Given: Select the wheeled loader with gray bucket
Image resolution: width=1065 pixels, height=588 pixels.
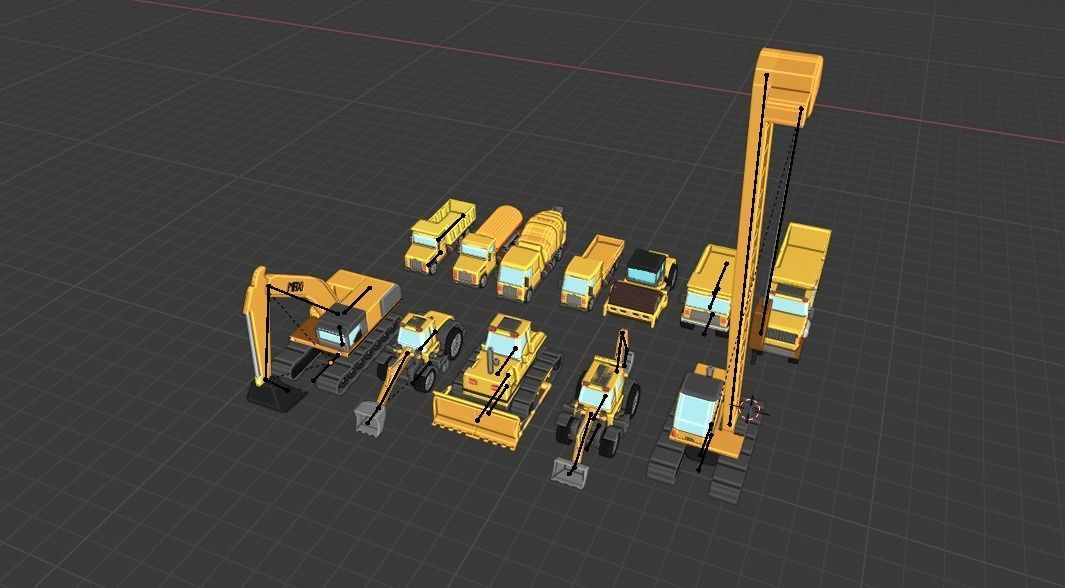Looking at the screenshot, I should (596, 408).
